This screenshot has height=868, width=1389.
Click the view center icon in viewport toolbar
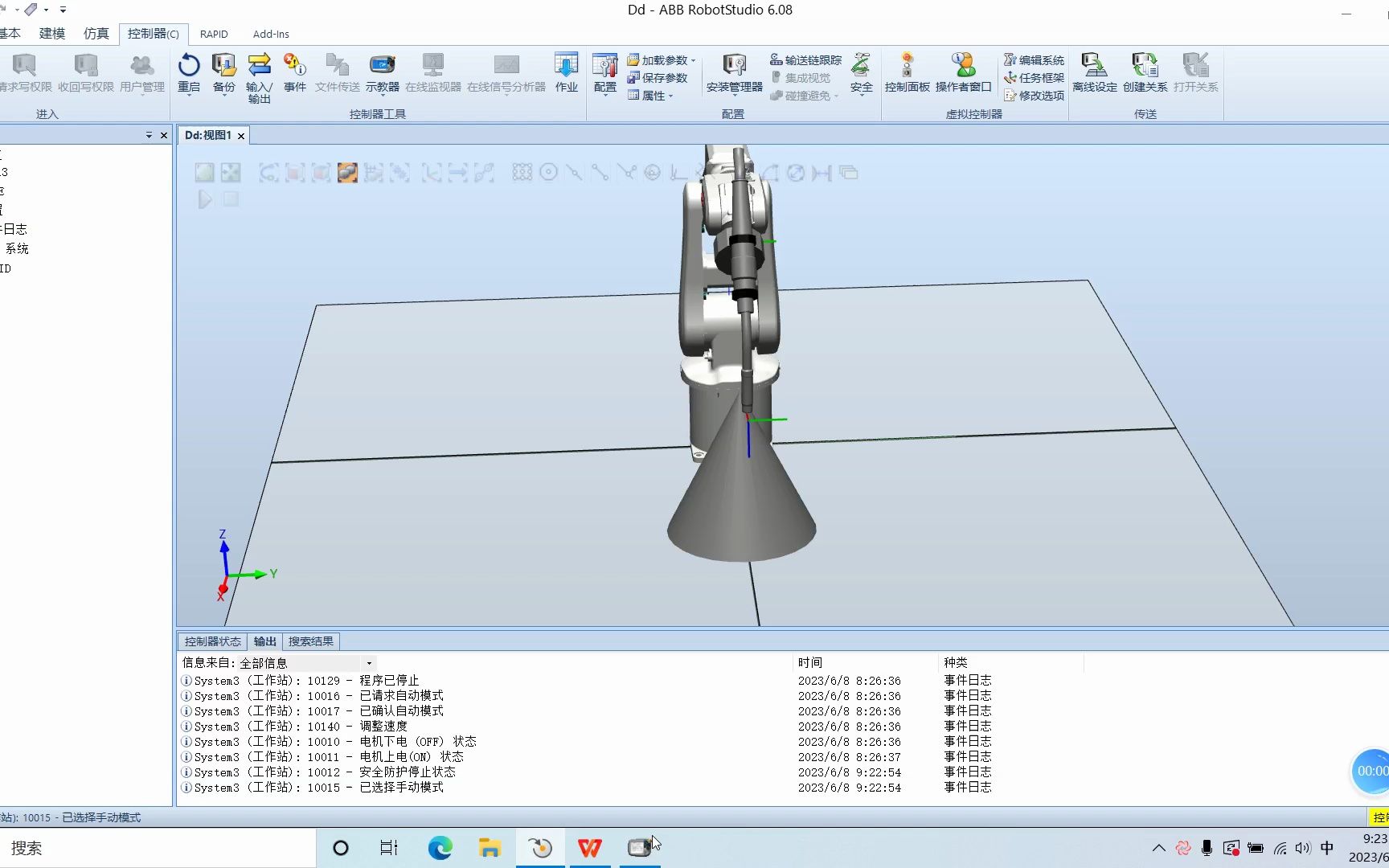(231, 172)
